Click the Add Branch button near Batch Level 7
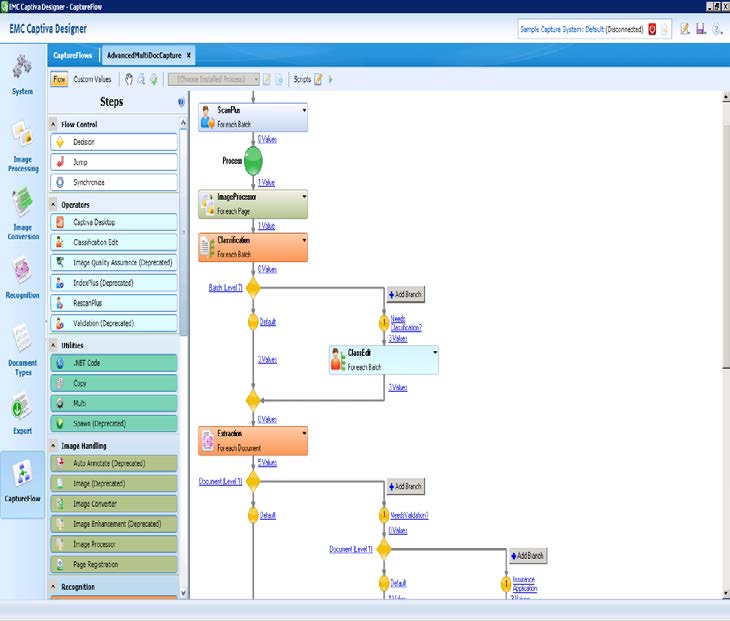 point(406,294)
